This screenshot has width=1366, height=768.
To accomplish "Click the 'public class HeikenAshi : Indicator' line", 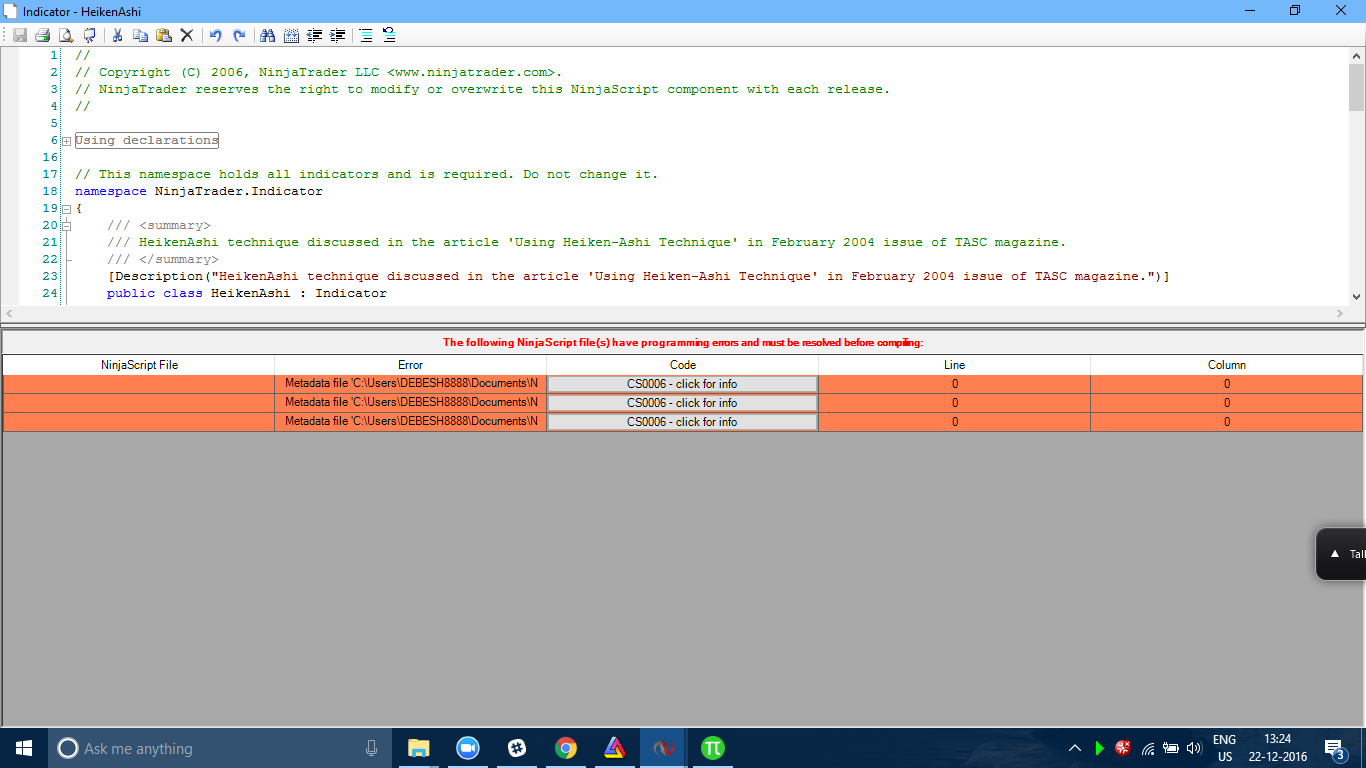I will click(247, 293).
